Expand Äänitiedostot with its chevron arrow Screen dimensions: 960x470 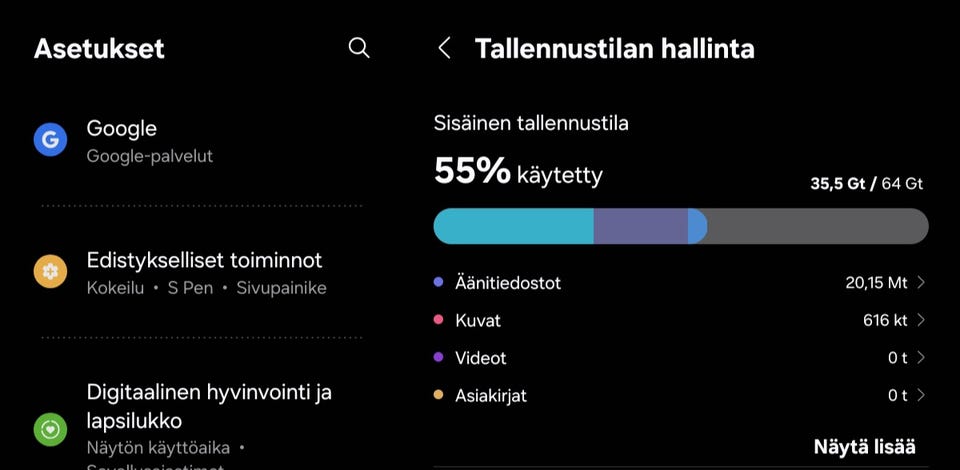pyautogui.click(x=920, y=283)
